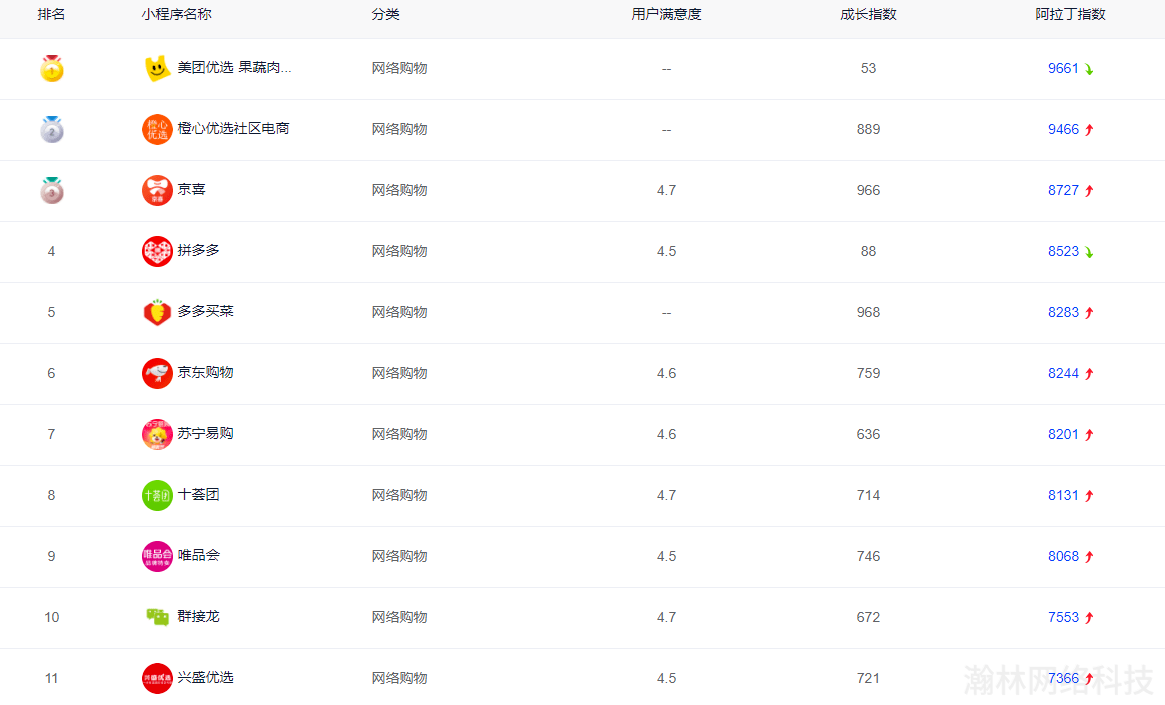Click the 7553 index link for 群接龙
The image size is (1165, 705).
[x=1063, y=618]
